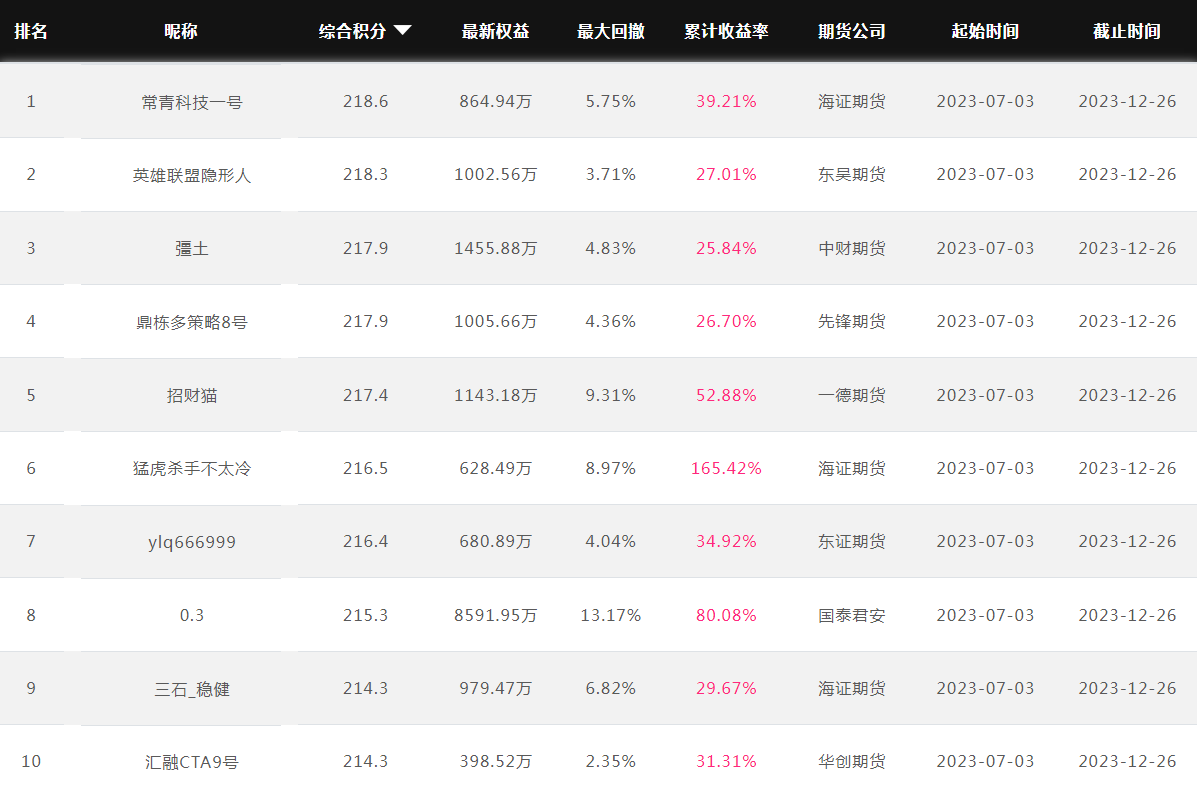The width and height of the screenshot is (1197, 796).
Task: Select nickname 猛虎杀手不太冷
Action: (x=192, y=469)
